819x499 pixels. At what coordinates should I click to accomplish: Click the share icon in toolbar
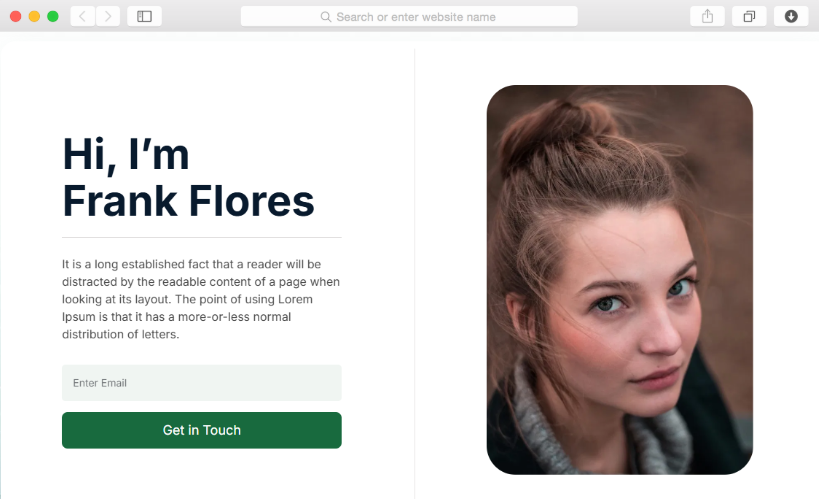(707, 16)
